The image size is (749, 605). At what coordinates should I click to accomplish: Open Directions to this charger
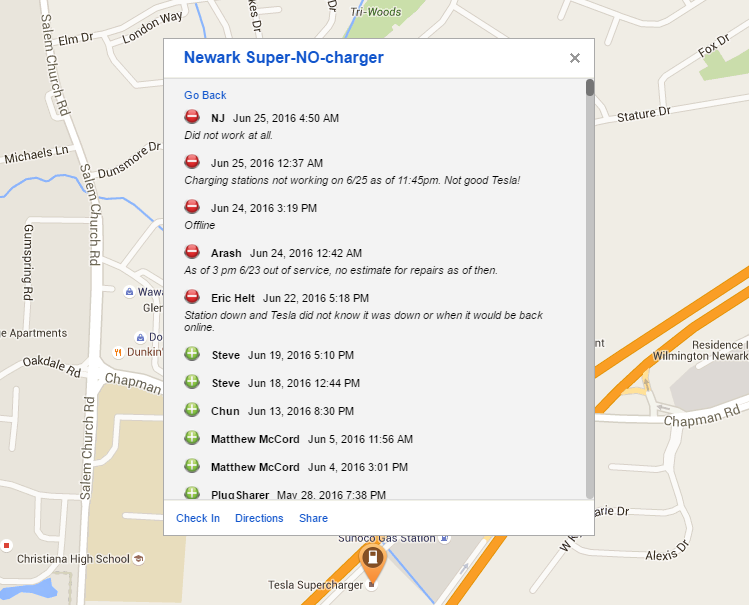tap(259, 518)
